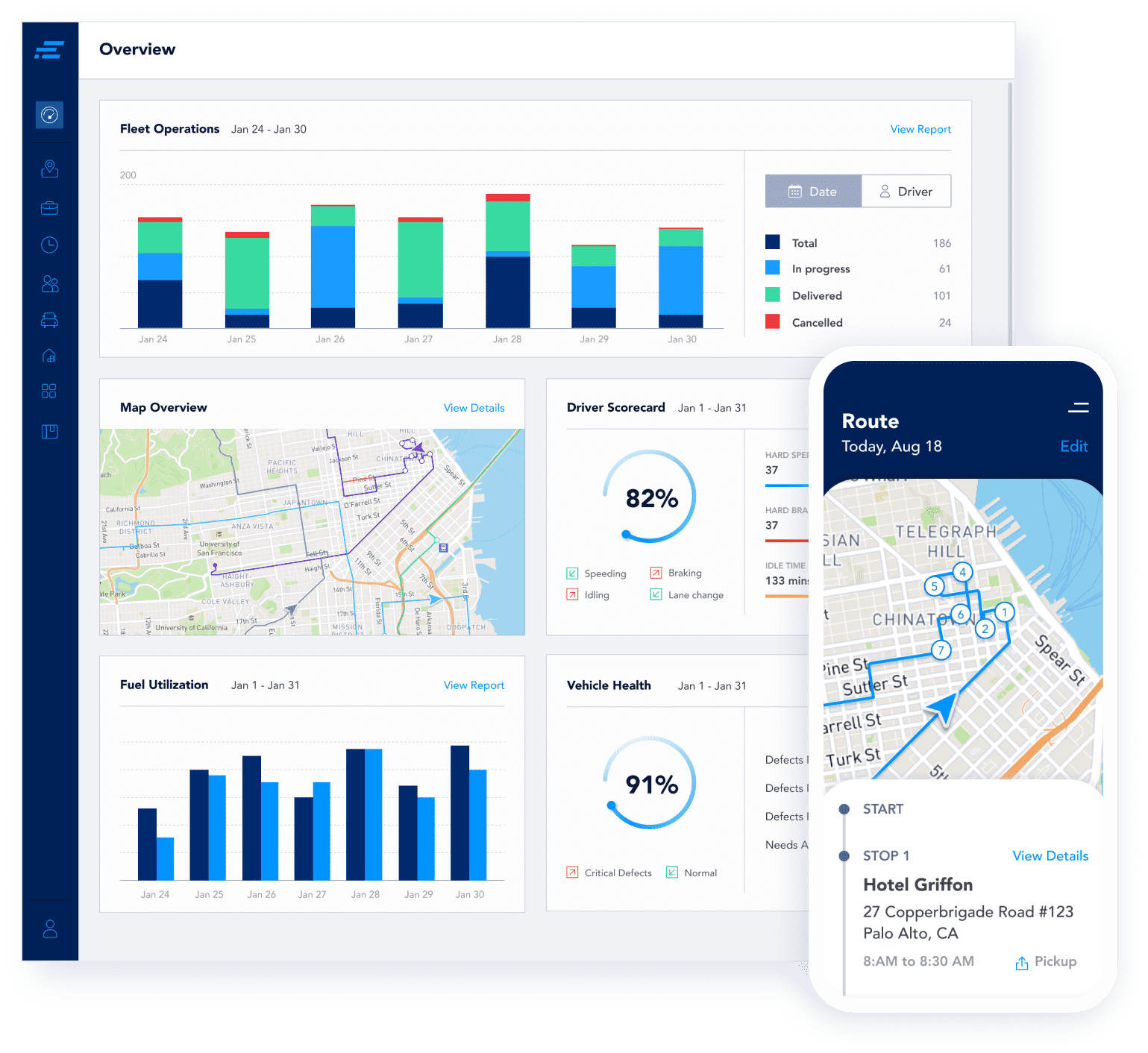Click the 91% vehicle health gauge
The image size is (1148, 1053).
[650, 783]
